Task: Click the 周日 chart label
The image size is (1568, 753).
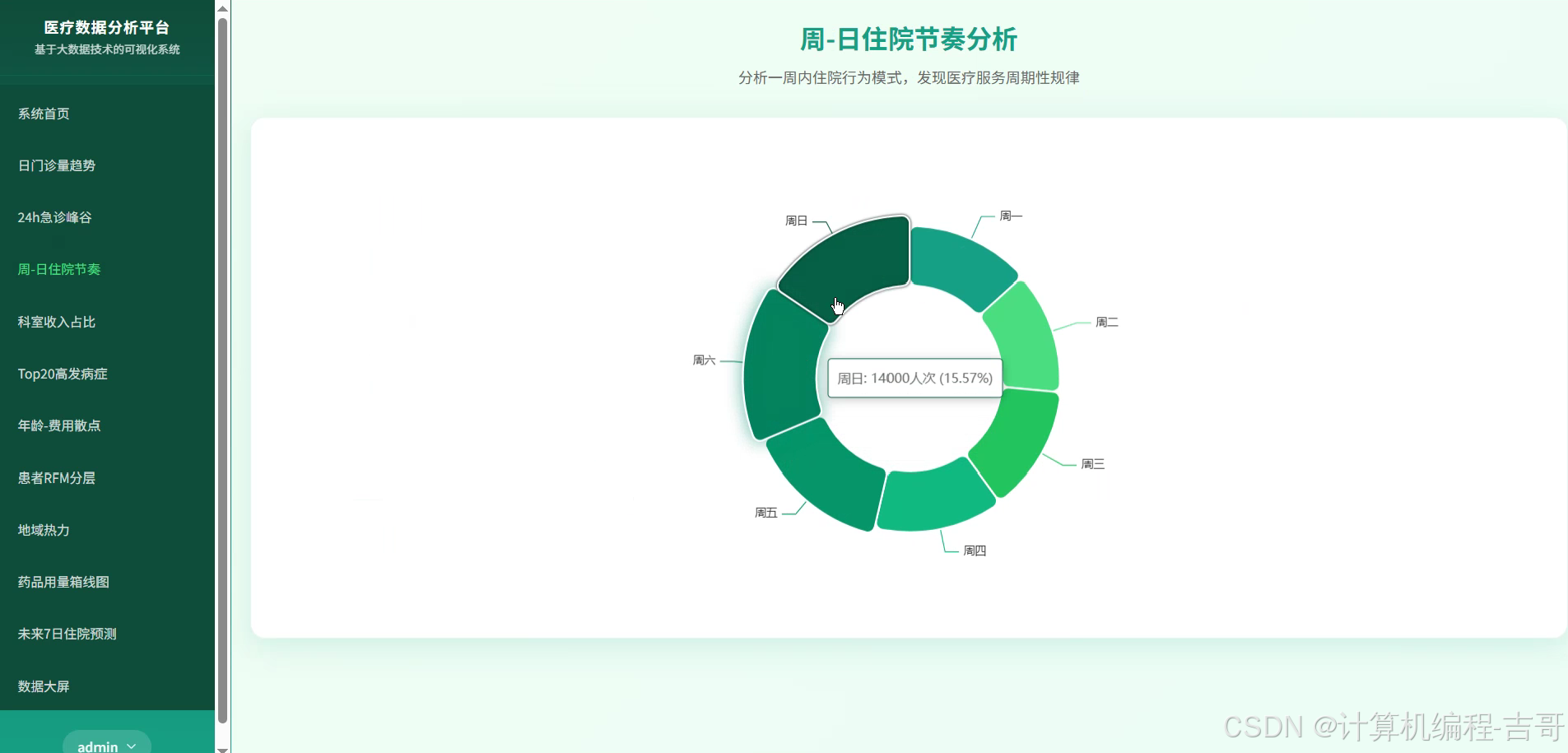Action: pyautogui.click(x=796, y=221)
